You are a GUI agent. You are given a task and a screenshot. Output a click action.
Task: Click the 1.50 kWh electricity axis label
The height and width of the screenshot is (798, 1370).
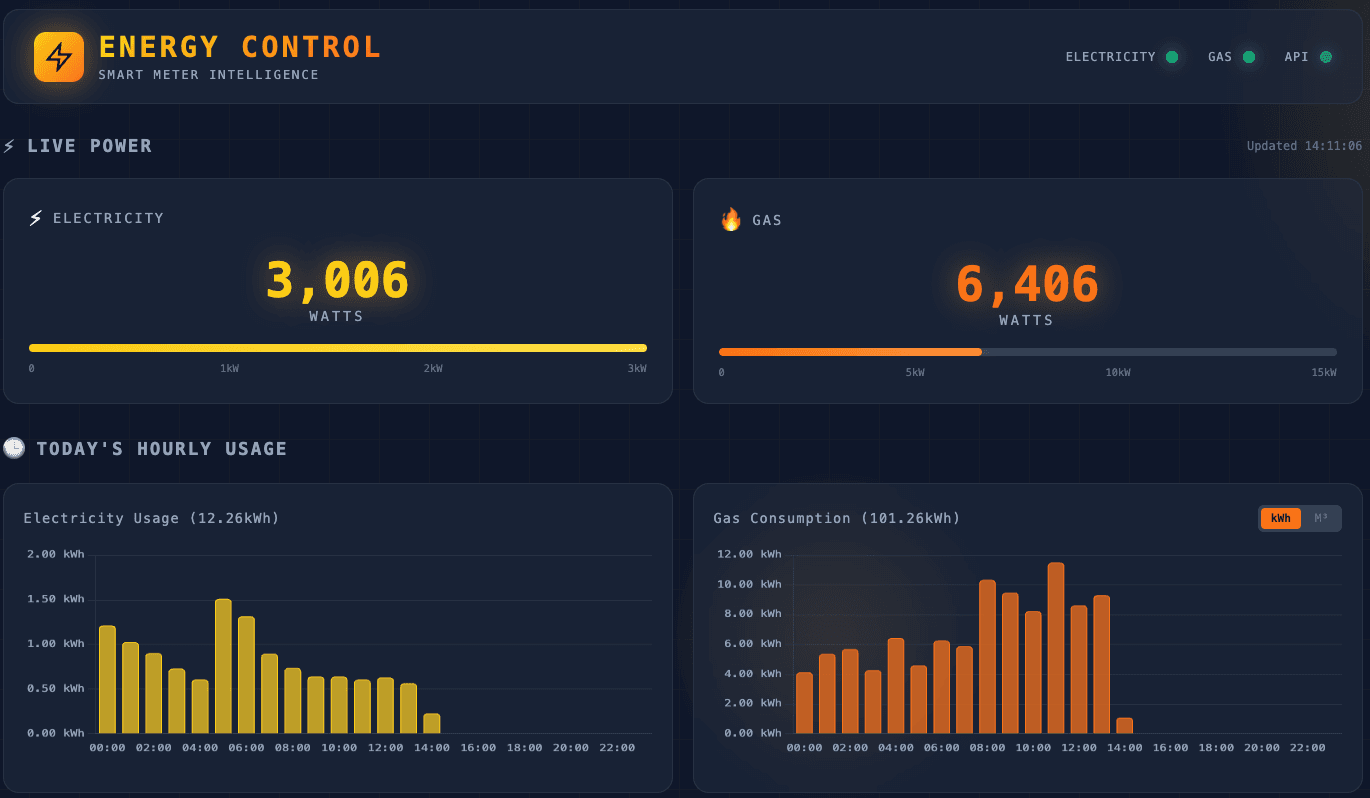click(x=55, y=599)
